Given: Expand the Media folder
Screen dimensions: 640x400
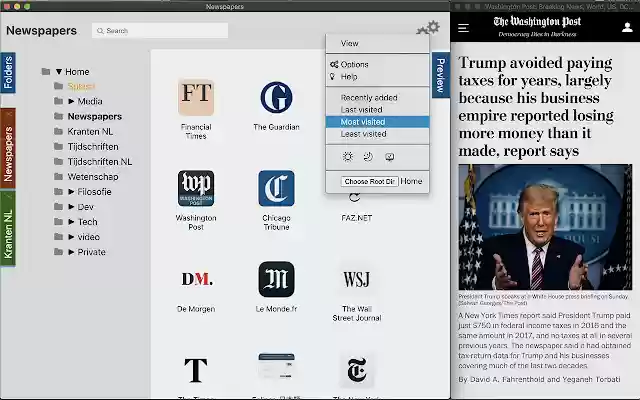Looking at the screenshot, I should tap(71, 101).
